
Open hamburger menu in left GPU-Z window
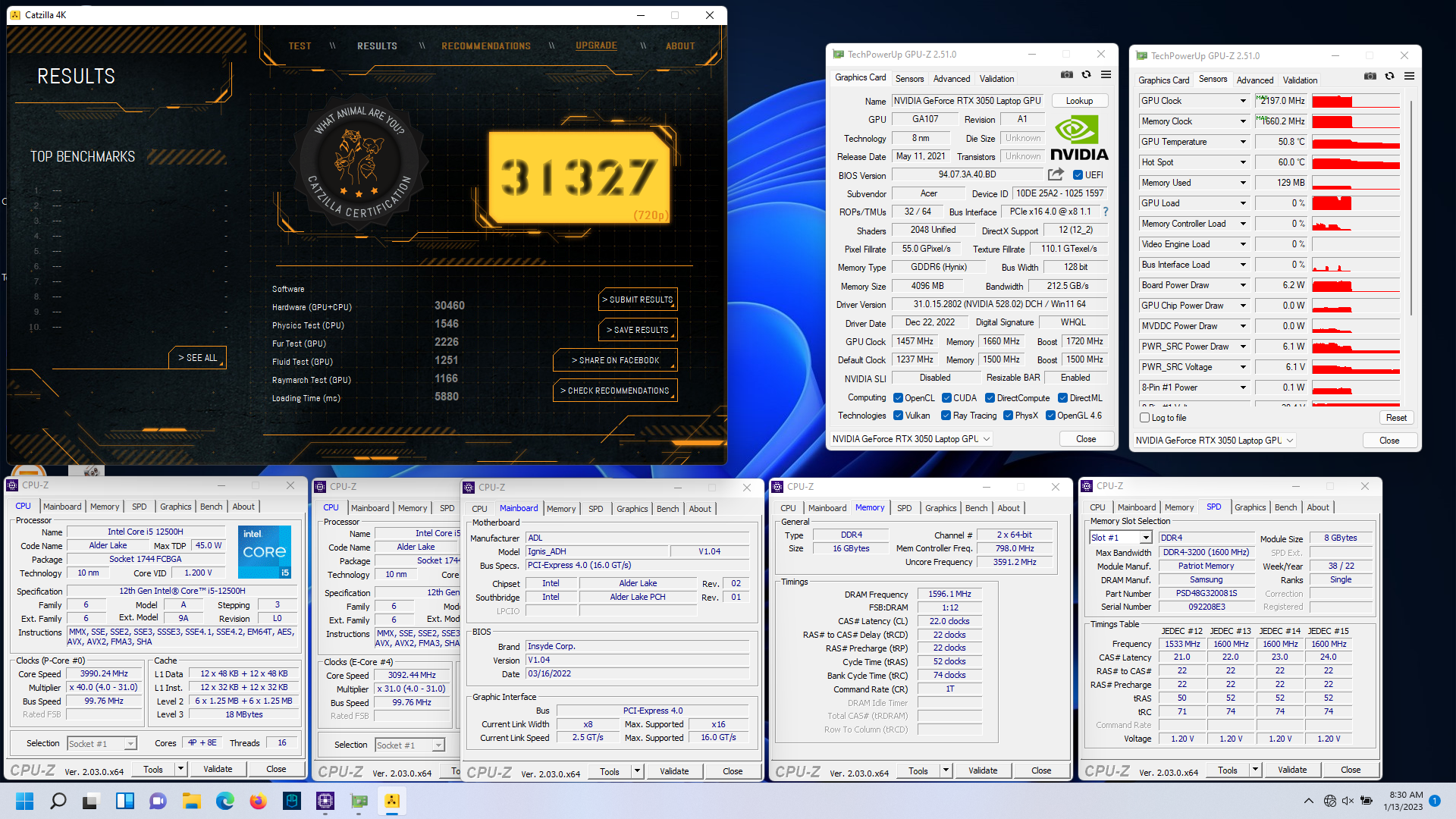[1106, 75]
